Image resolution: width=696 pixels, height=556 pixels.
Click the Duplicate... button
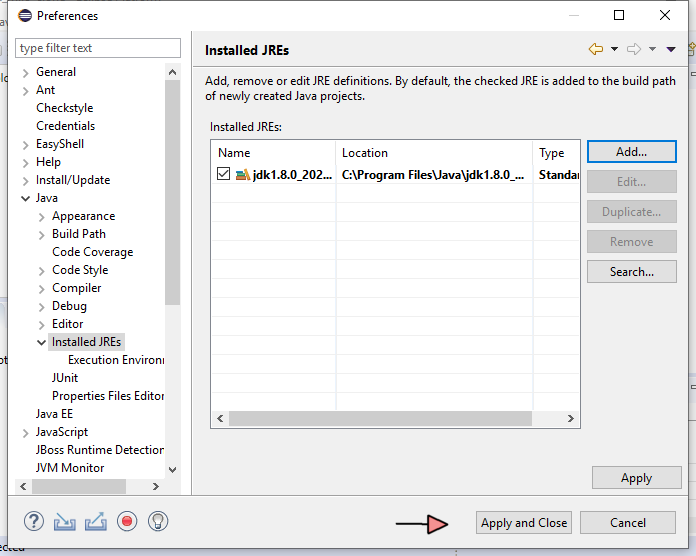tap(632, 212)
